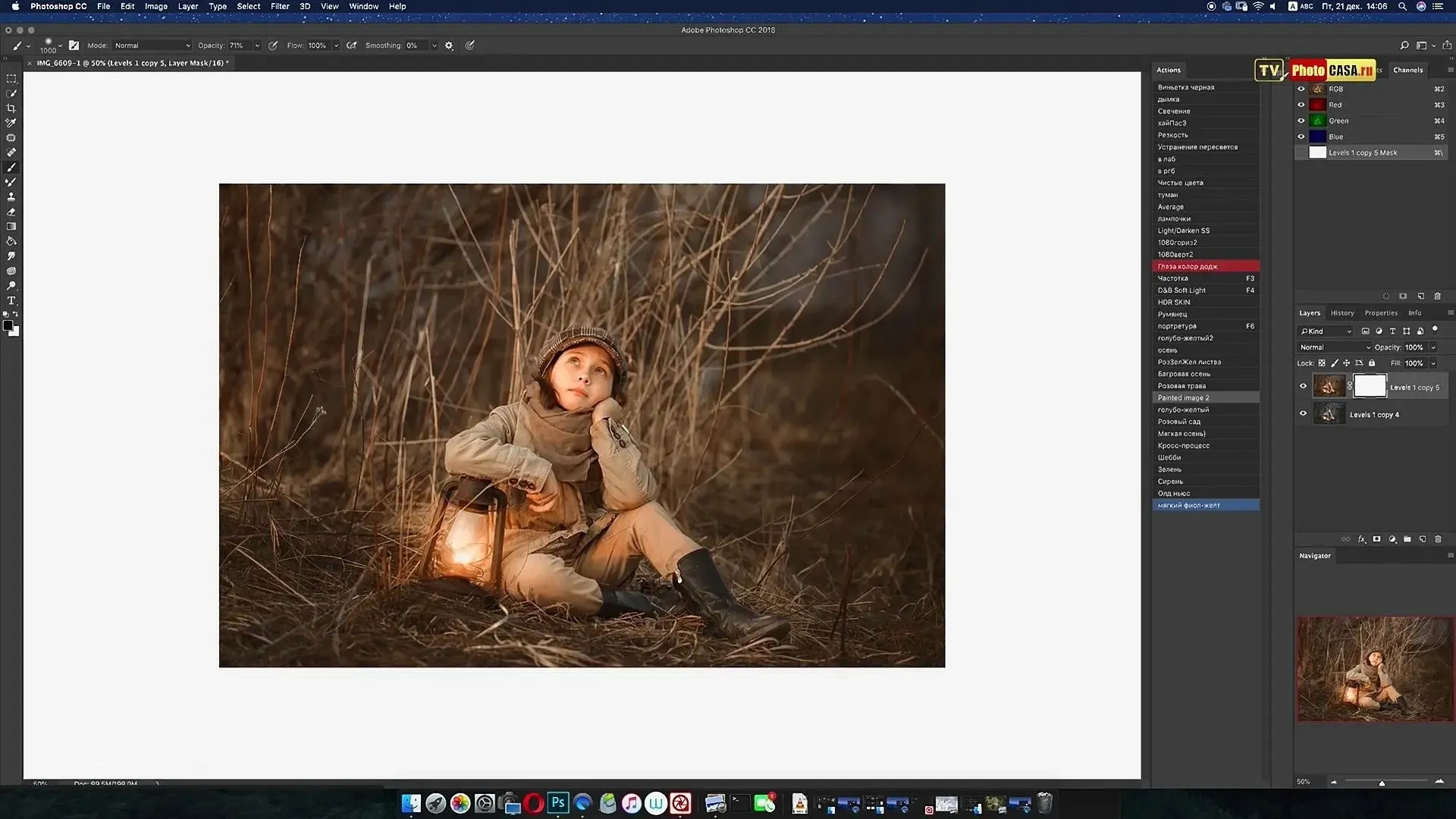Switch to the History tab

(1341, 312)
